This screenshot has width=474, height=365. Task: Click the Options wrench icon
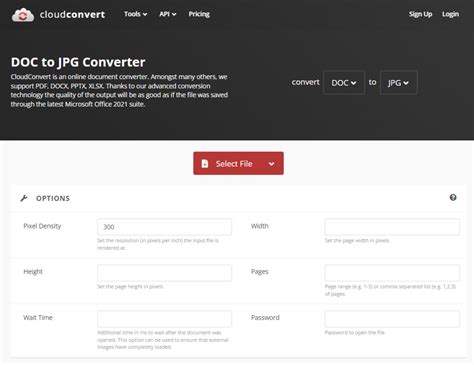click(x=24, y=198)
